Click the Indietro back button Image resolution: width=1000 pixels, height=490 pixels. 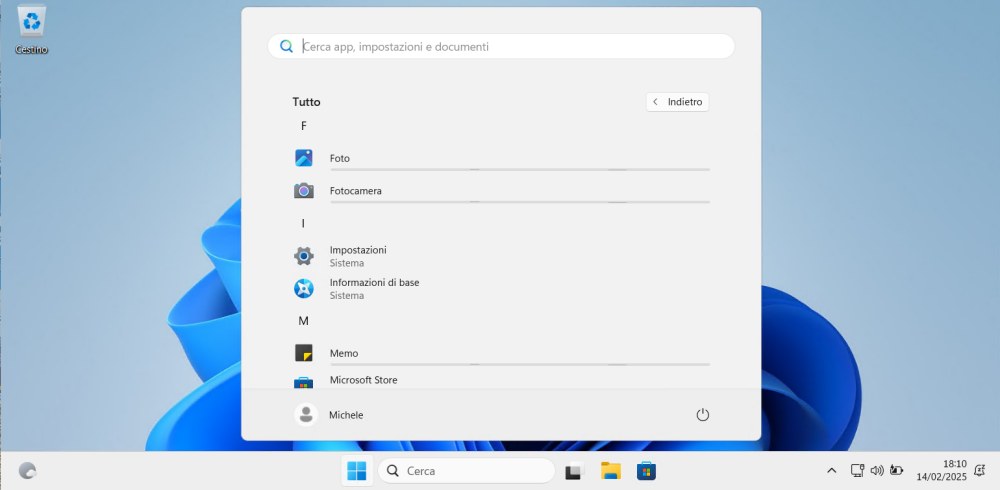677,102
